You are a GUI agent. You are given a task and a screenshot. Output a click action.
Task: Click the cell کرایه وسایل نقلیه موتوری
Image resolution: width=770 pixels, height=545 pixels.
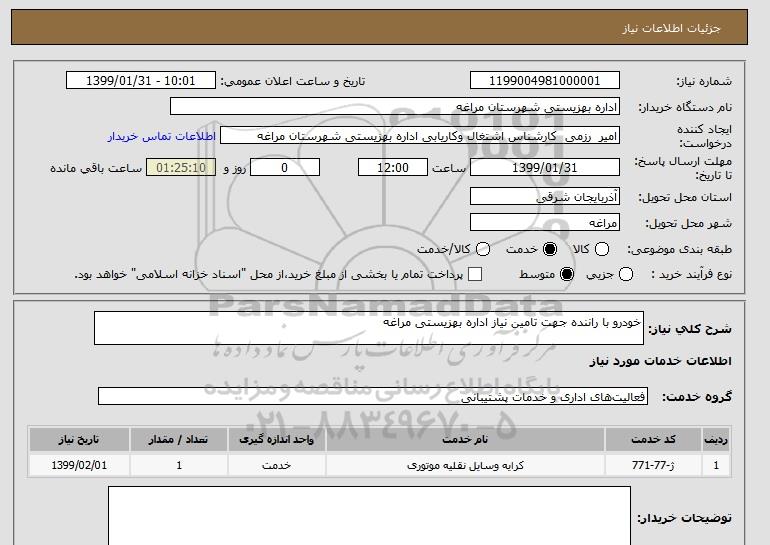click(x=465, y=465)
